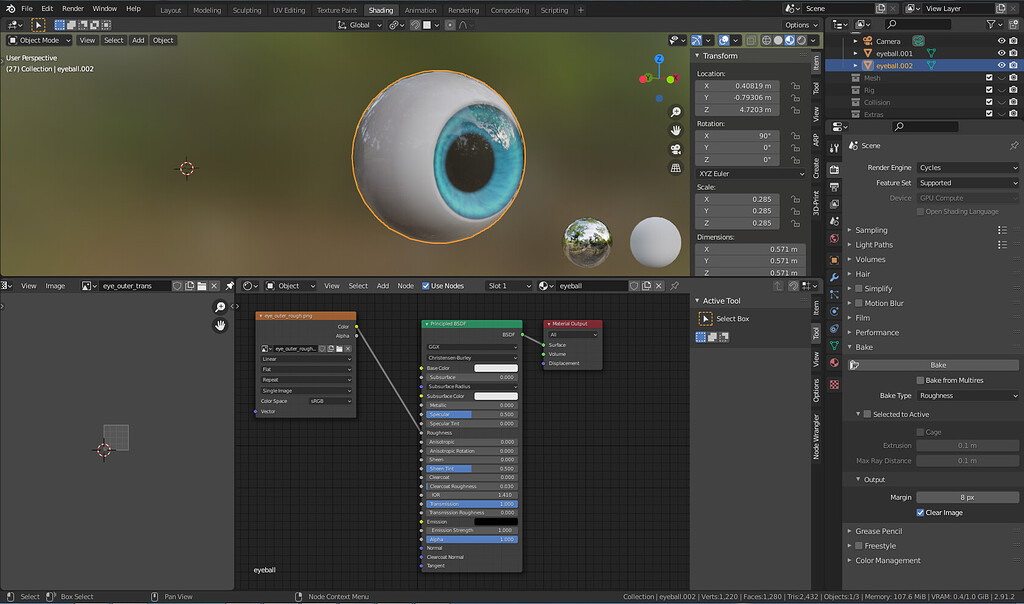
Task: Hide eyeball.001 using its eye visibility toggle
Action: pyautogui.click(x=1002, y=52)
